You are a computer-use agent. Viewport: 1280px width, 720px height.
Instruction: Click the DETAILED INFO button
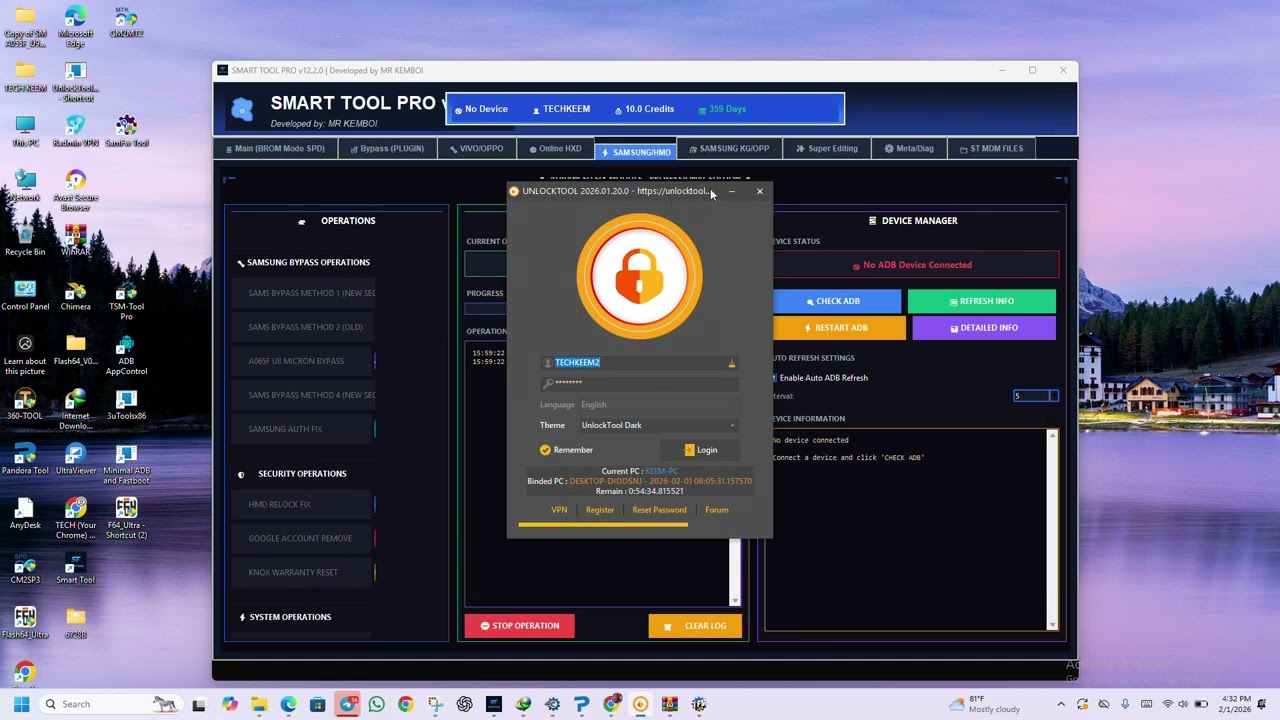[x=984, y=328]
